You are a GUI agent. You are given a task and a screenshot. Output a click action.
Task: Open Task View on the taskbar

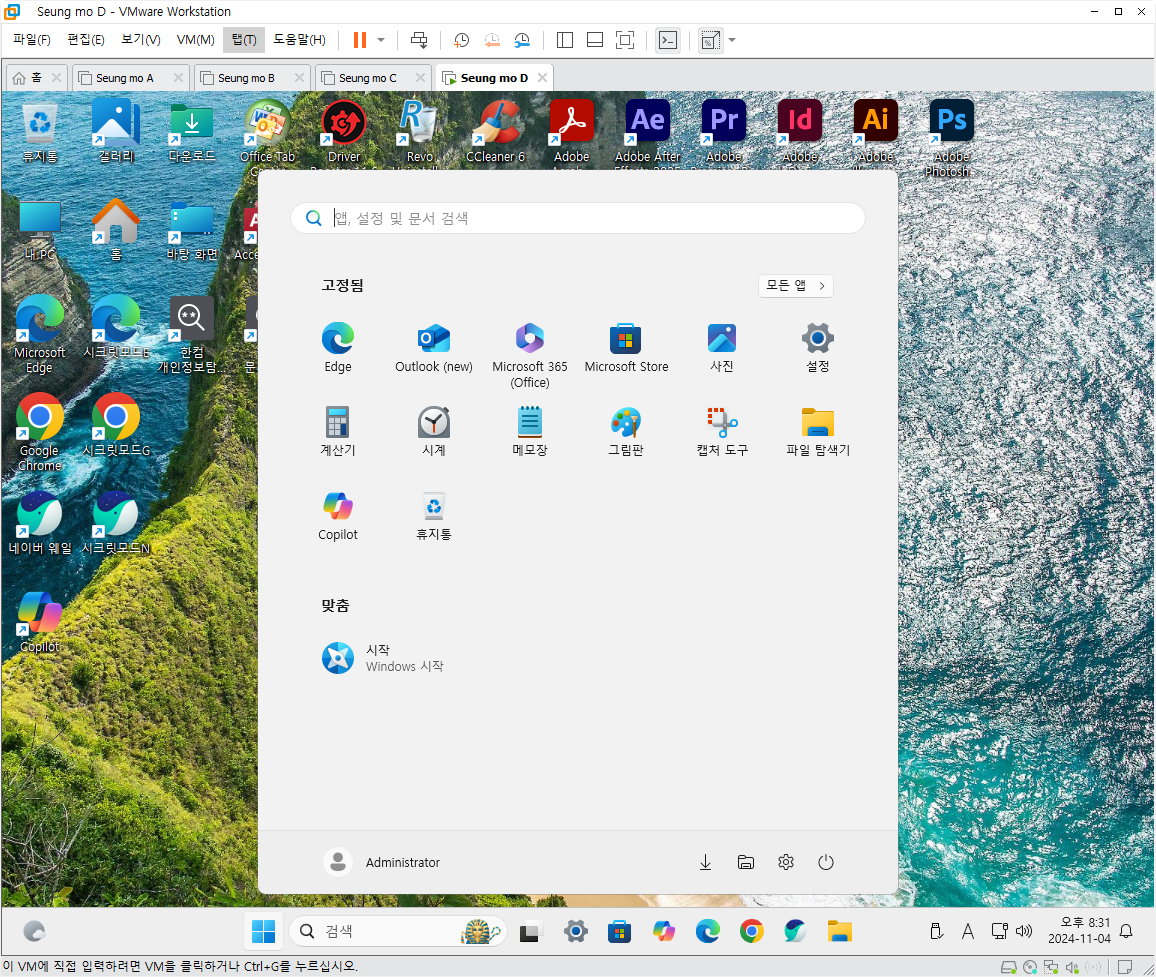(531, 932)
